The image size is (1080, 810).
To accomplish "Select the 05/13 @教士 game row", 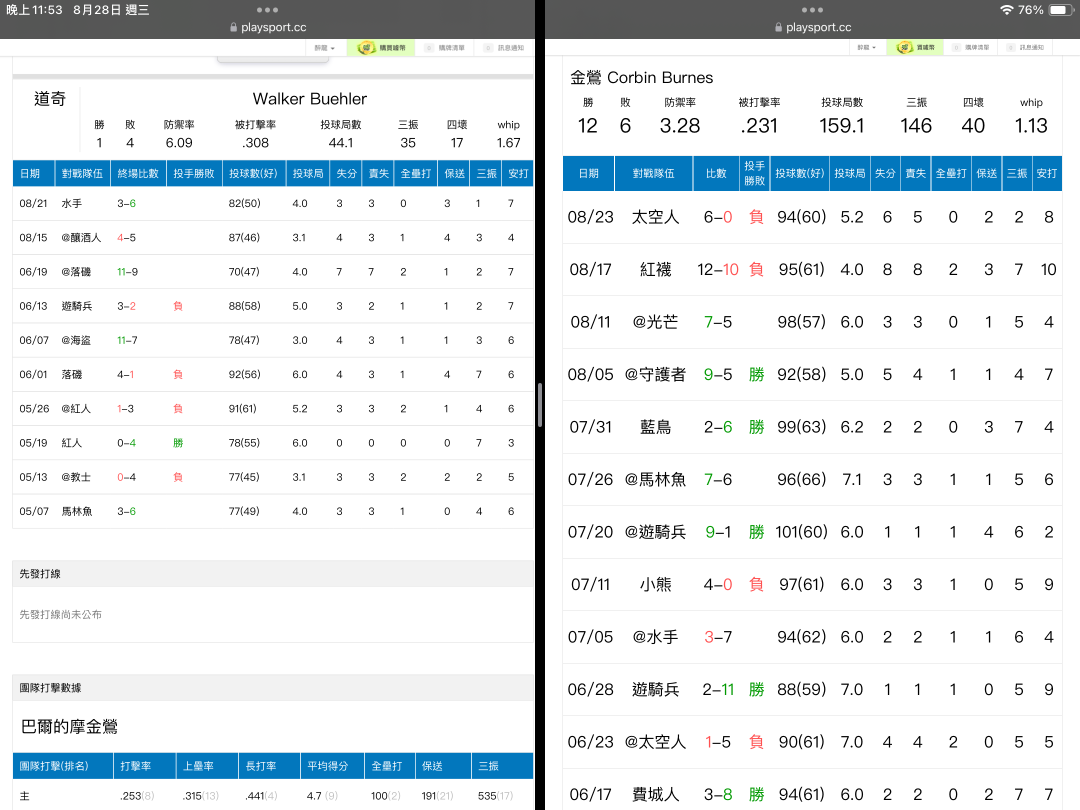I will tap(273, 477).
